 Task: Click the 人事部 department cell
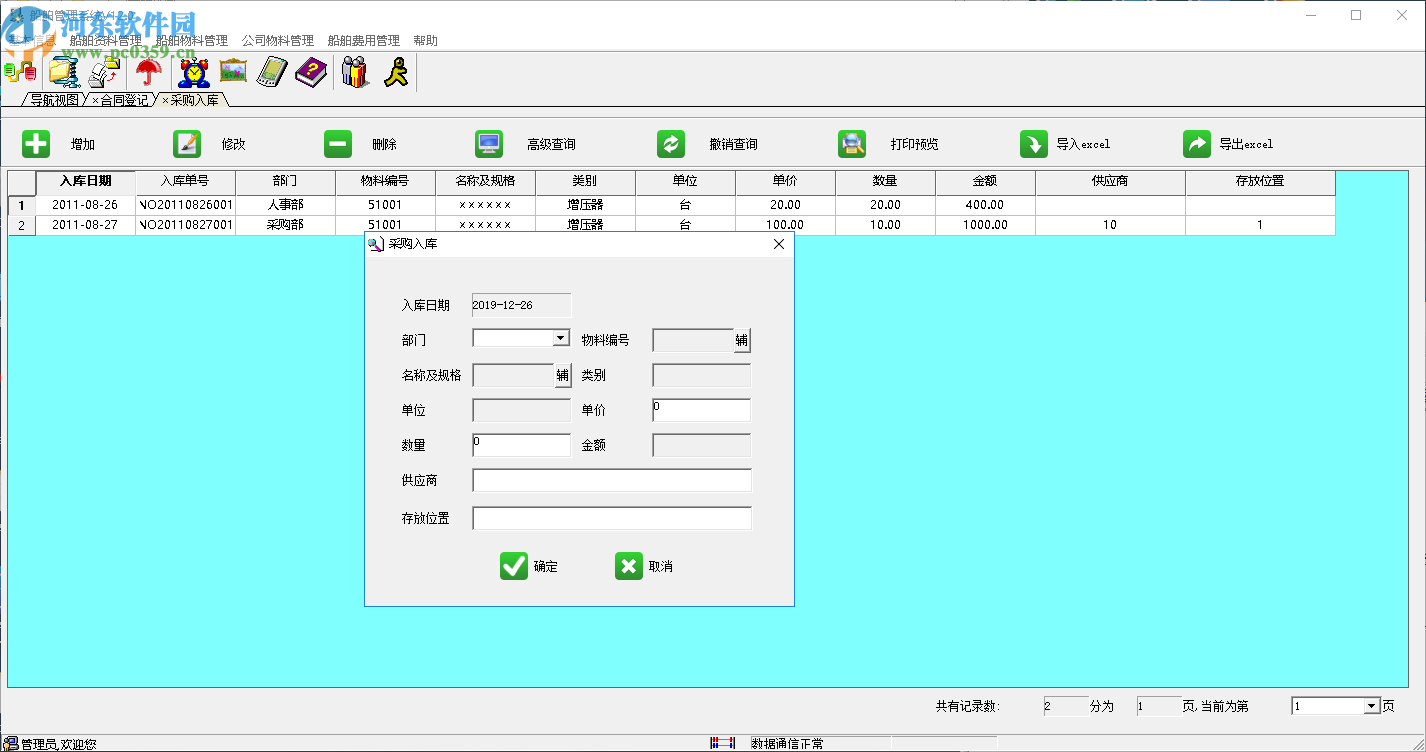tap(286, 205)
